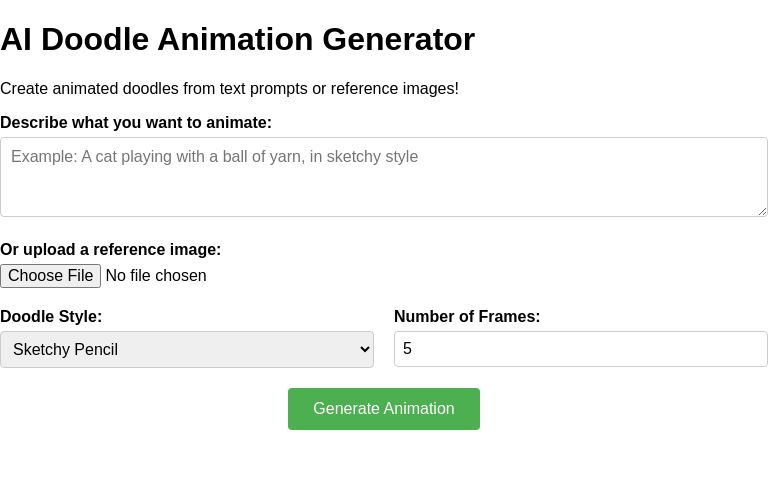Click 'Describe what you want to animate' label
768x480 pixels.
136,123
